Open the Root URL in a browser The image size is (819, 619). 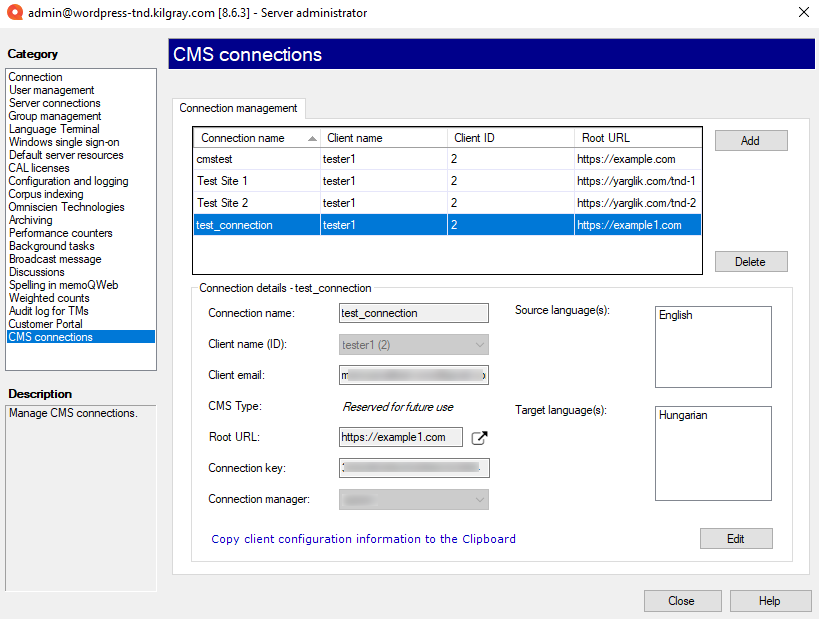click(478, 437)
